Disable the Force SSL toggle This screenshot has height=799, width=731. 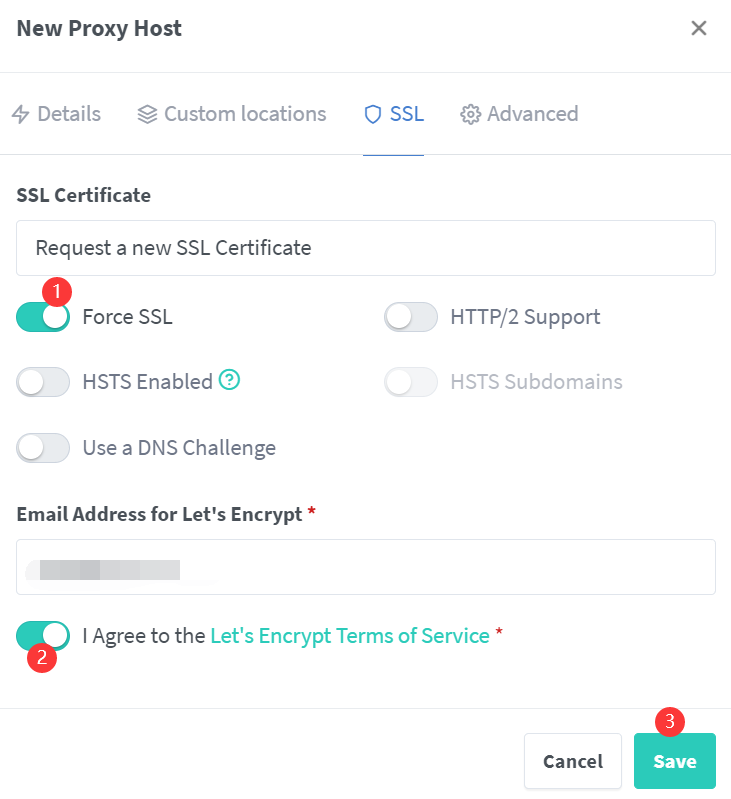click(x=43, y=317)
